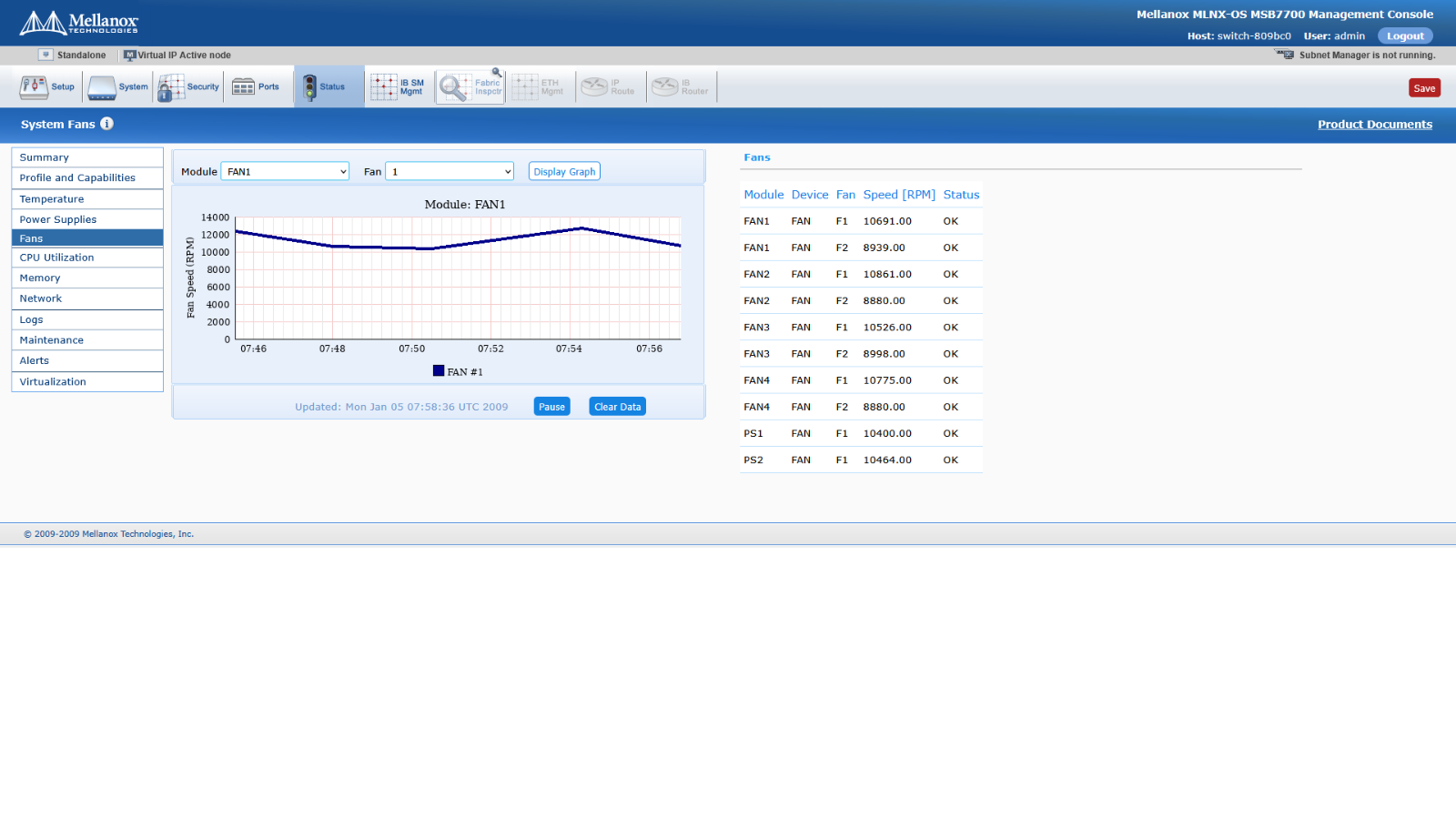1456x819 pixels.
Task: Click the Speed [RPM] column header
Action: (899, 195)
